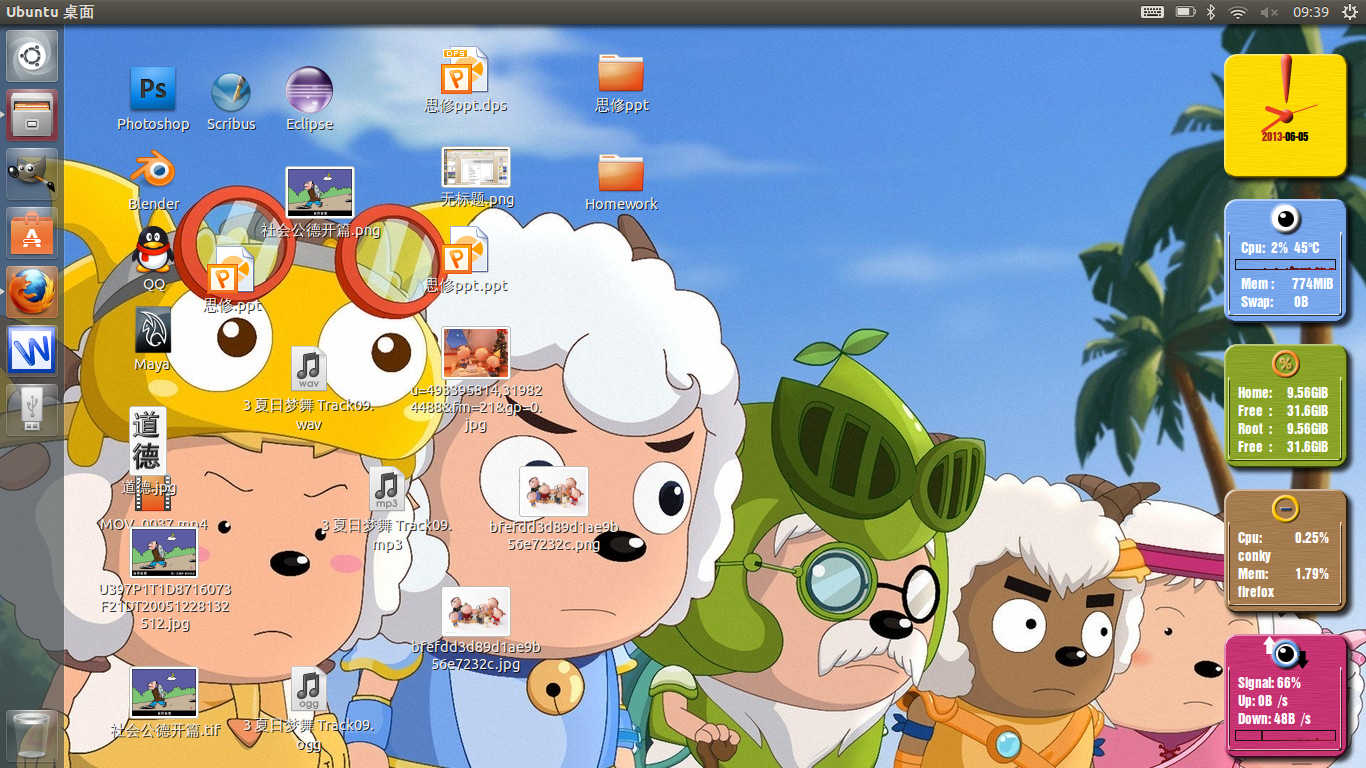
Task: Select bfefdd3d89d1ae9b56e7232c.jpg thumbnail
Action: tap(476, 611)
